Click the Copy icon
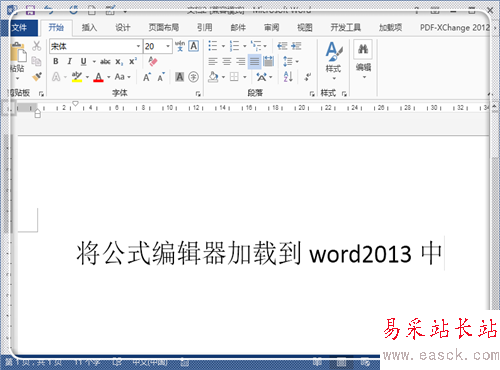This screenshot has height=370, width=500. click(36, 61)
